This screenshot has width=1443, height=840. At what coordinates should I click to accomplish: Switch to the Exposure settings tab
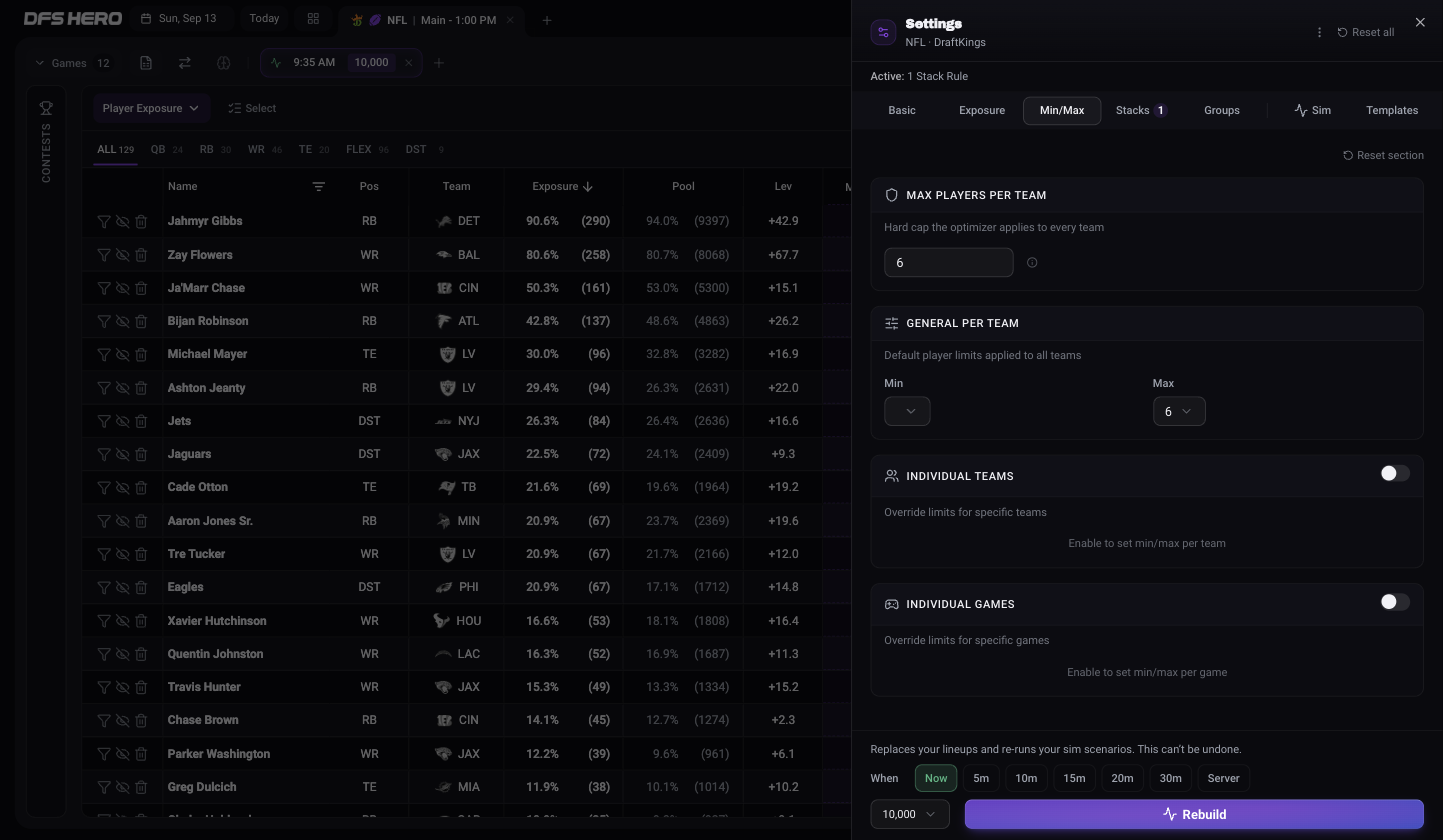pyautogui.click(x=982, y=110)
